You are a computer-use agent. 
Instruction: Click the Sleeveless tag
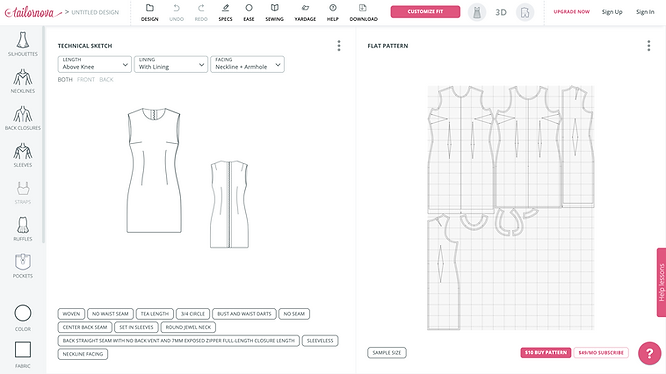coord(320,340)
